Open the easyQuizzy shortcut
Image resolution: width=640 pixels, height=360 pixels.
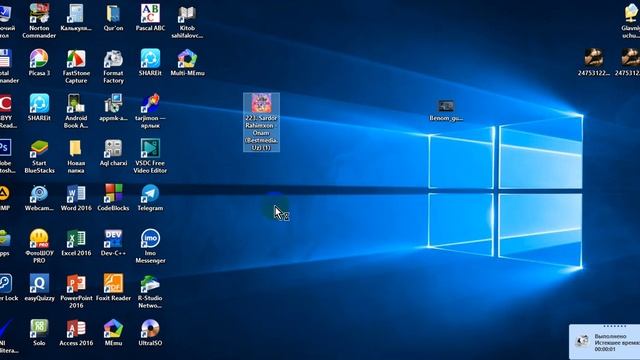tap(39, 287)
